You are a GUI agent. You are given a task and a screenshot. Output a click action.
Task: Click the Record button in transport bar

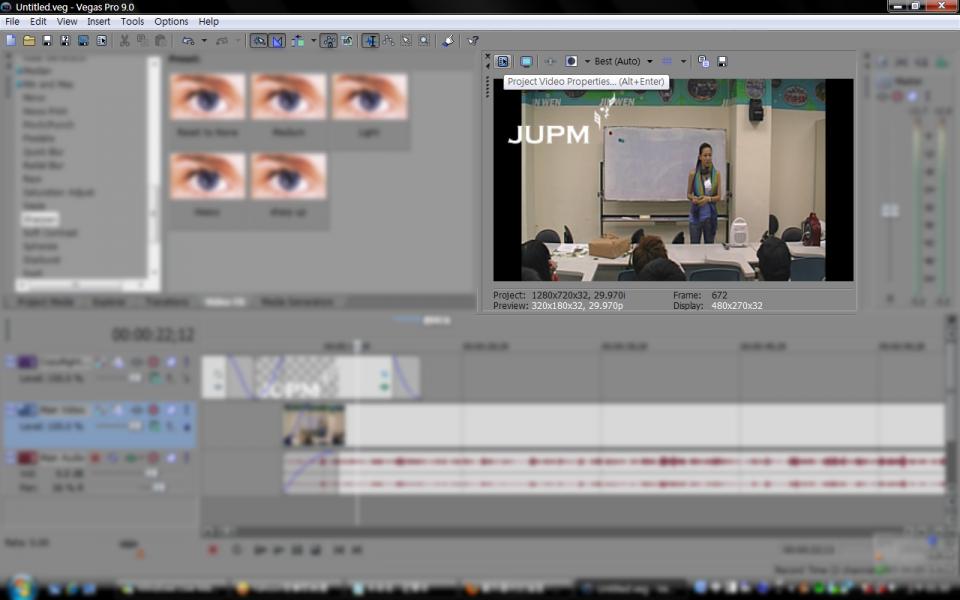pyautogui.click(x=212, y=550)
